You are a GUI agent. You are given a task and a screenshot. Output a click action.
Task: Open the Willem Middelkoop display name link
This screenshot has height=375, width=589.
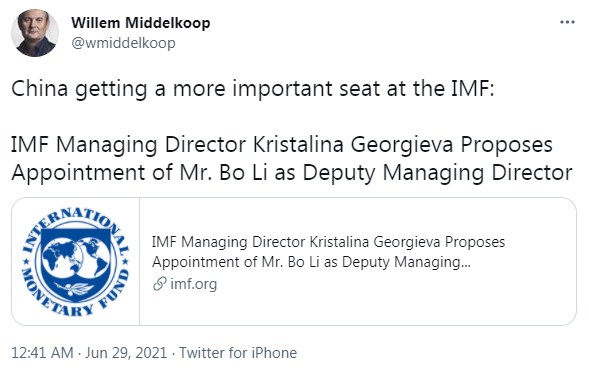[x=141, y=23]
